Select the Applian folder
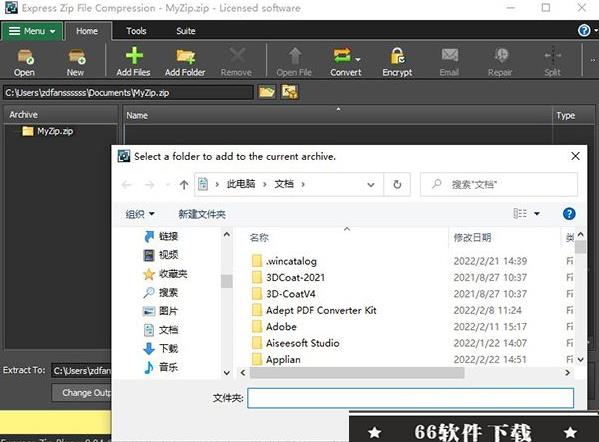 (x=276, y=359)
